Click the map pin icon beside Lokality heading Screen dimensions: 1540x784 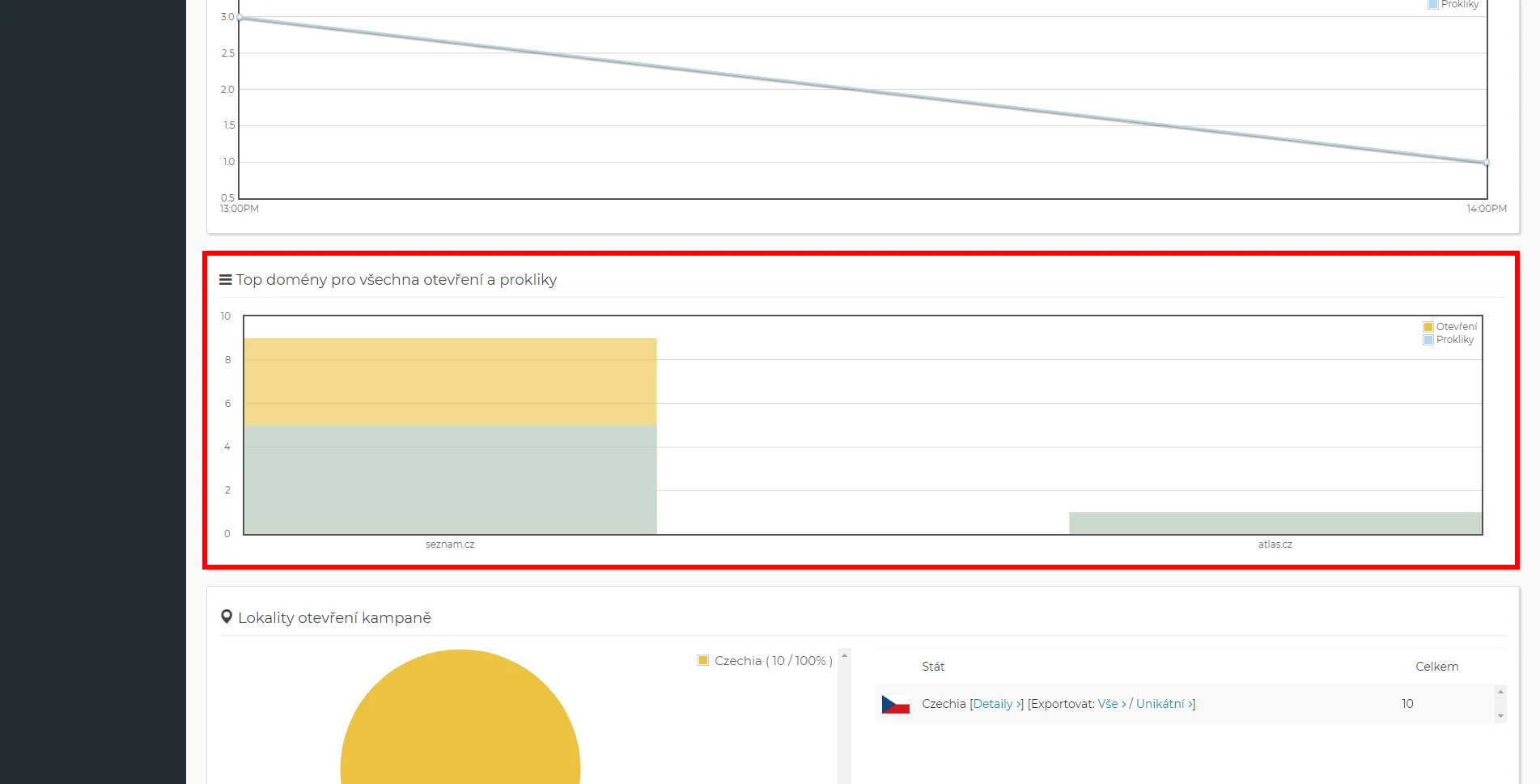click(227, 617)
